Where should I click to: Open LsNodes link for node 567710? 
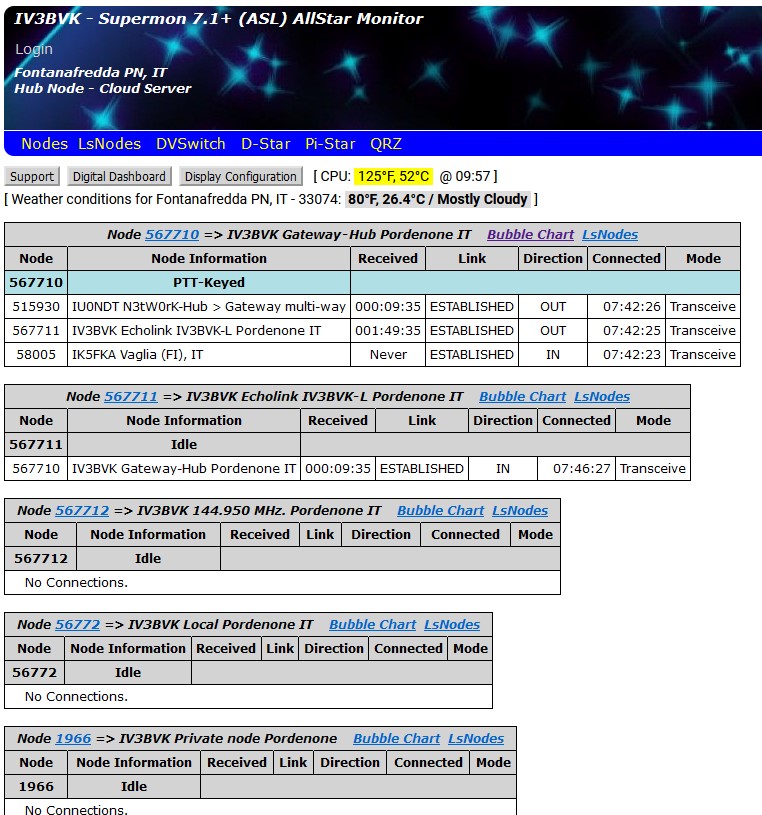610,234
